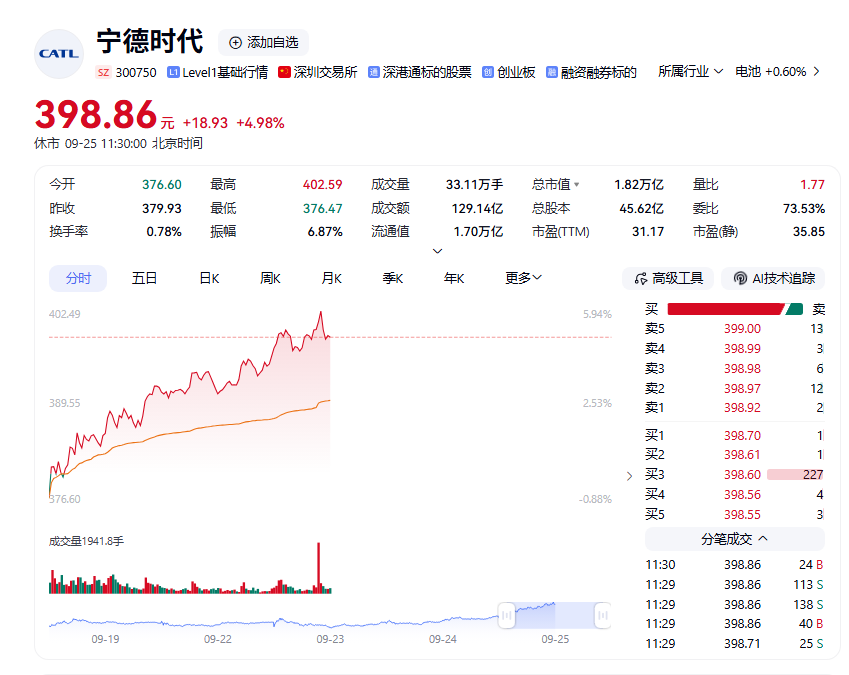Viewport: 849px width, 675px height.
Task: Switch to the 年K chart tab
Action: [454, 278]
